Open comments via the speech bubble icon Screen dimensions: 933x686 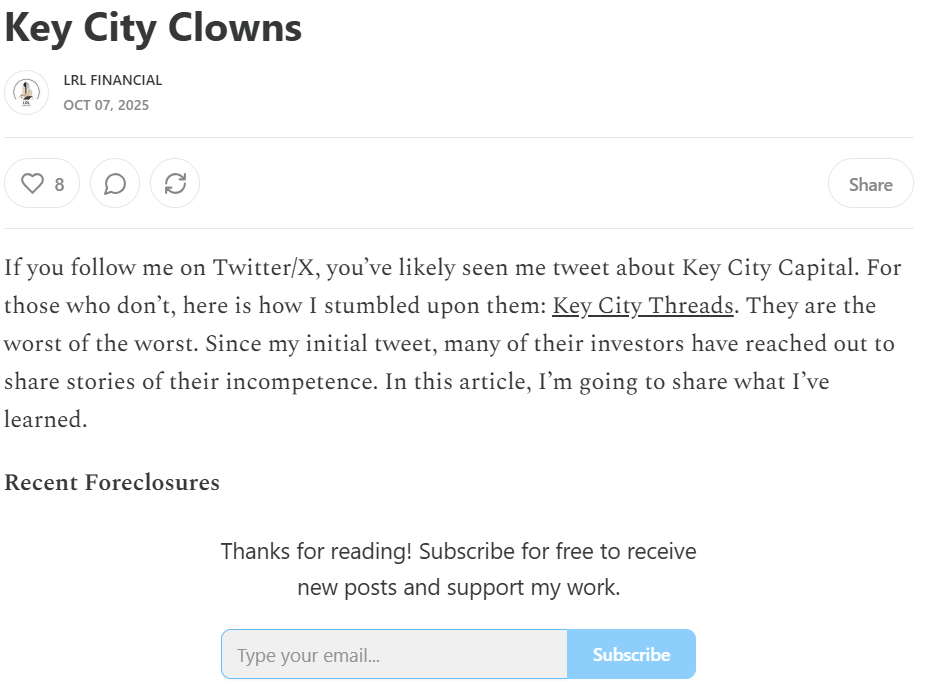115,184
